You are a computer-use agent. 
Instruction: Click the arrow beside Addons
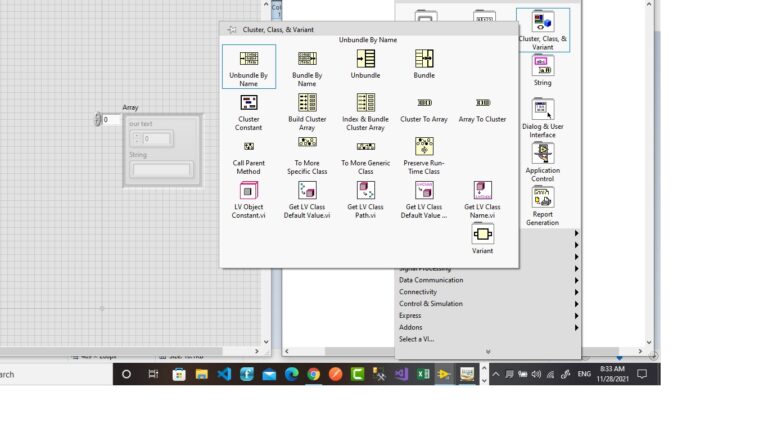click(576, 328)
